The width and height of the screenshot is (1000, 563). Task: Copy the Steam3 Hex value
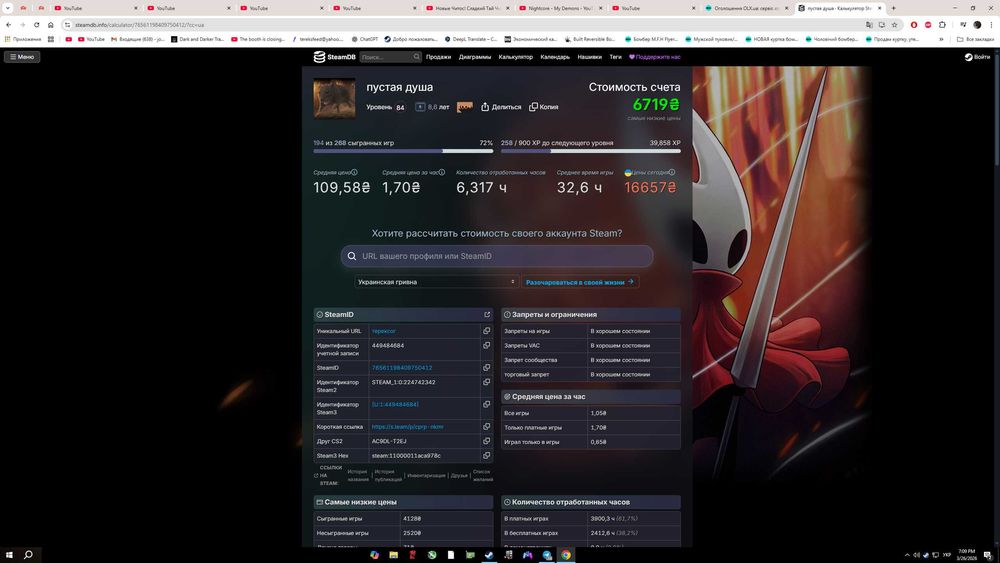487,456
